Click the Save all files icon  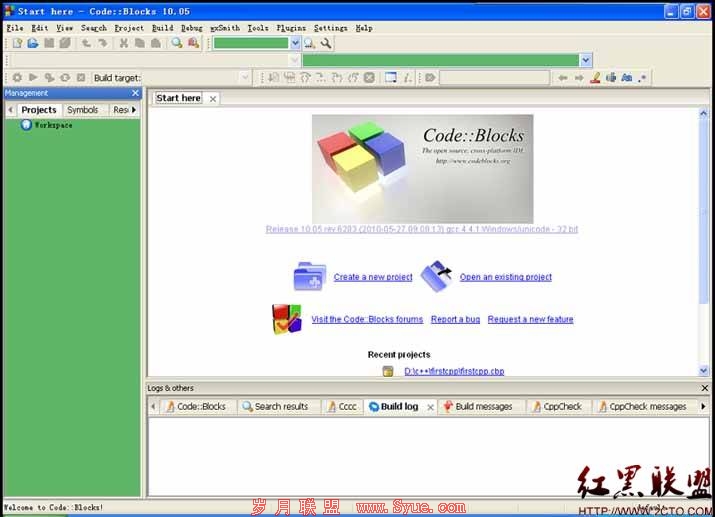pos(65,43)
